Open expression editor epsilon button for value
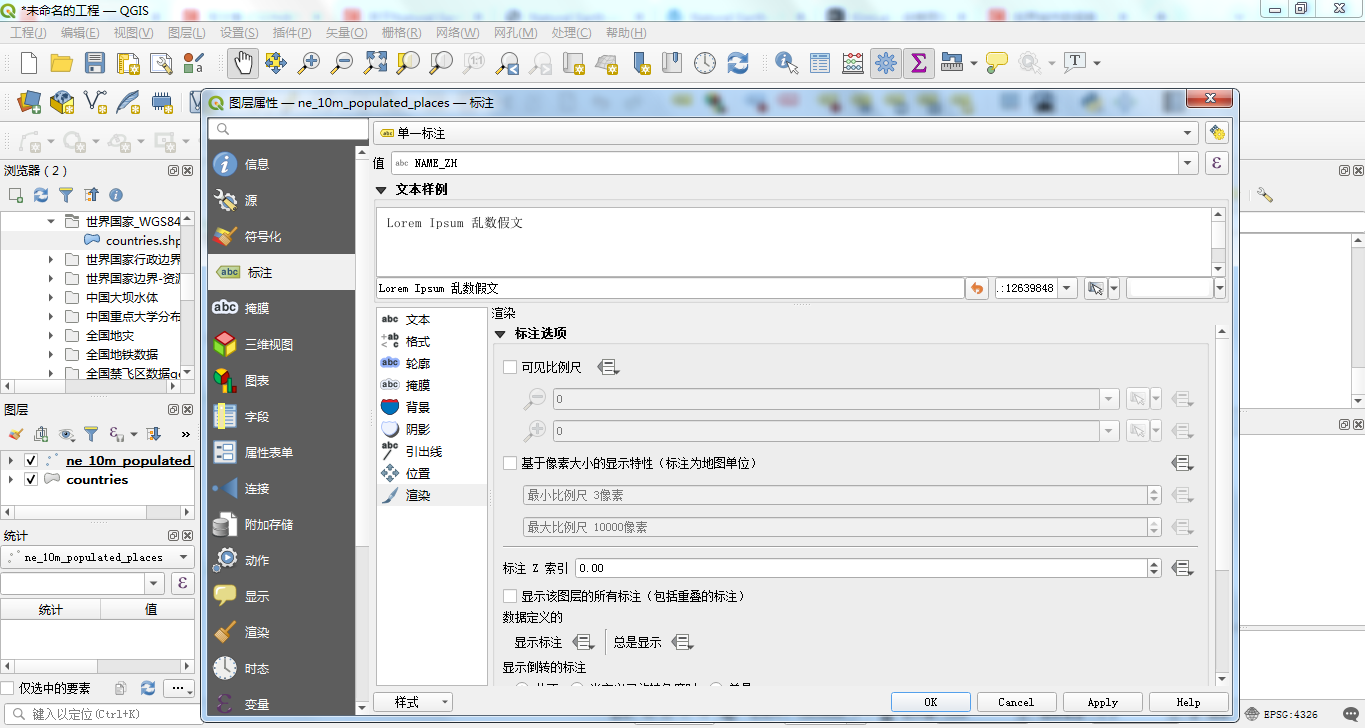 coord(1216,163)
